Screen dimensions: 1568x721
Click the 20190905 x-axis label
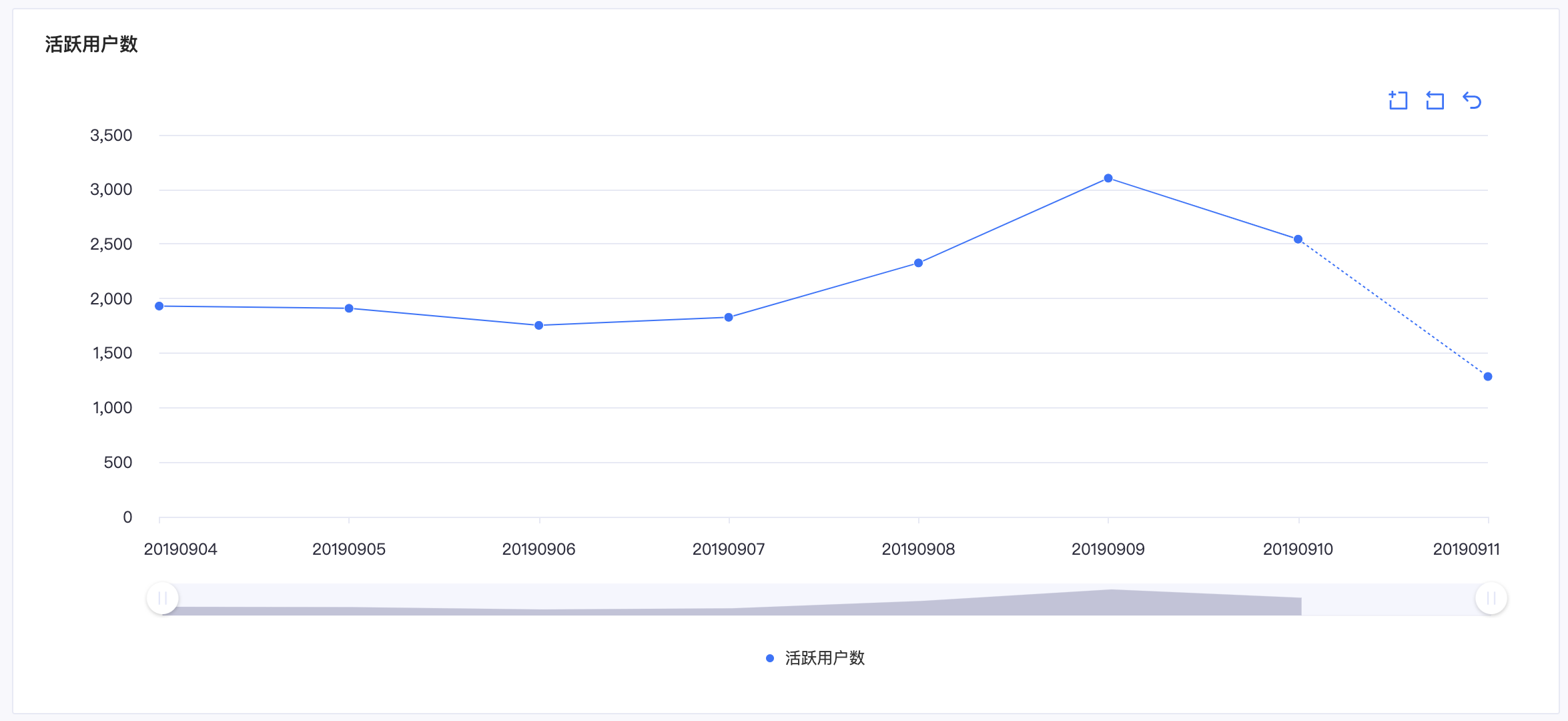tap(349, 549)
